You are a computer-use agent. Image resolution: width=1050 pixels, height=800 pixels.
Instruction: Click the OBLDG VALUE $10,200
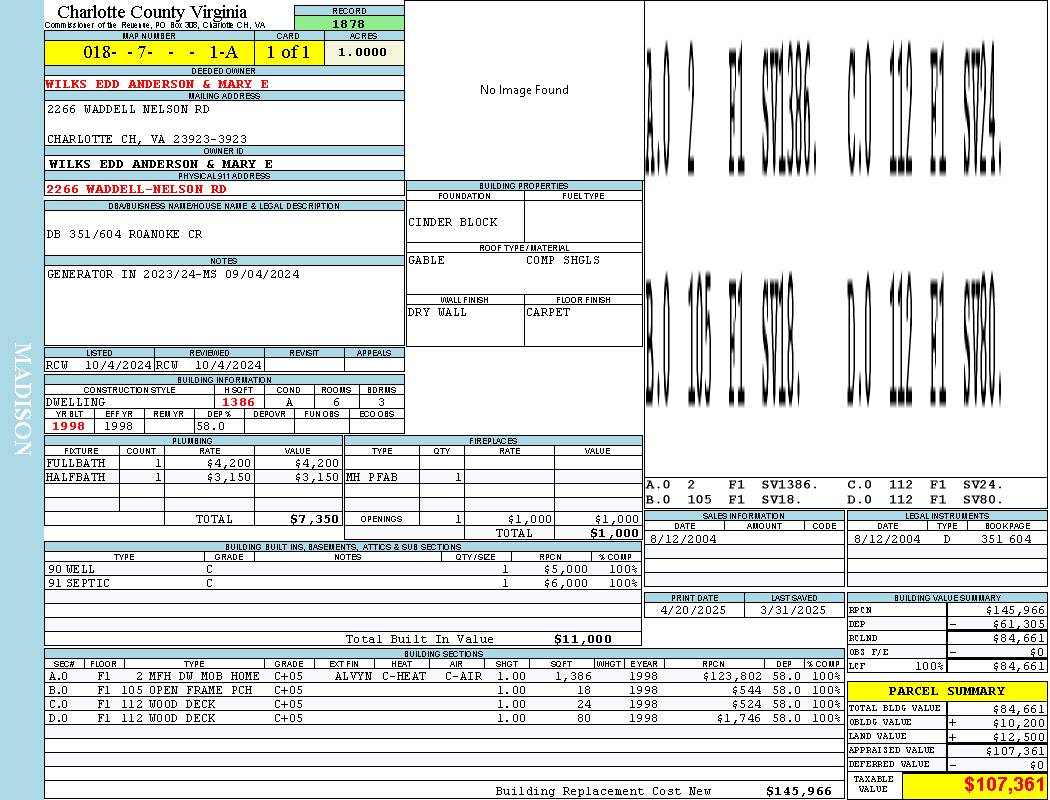1019,723
